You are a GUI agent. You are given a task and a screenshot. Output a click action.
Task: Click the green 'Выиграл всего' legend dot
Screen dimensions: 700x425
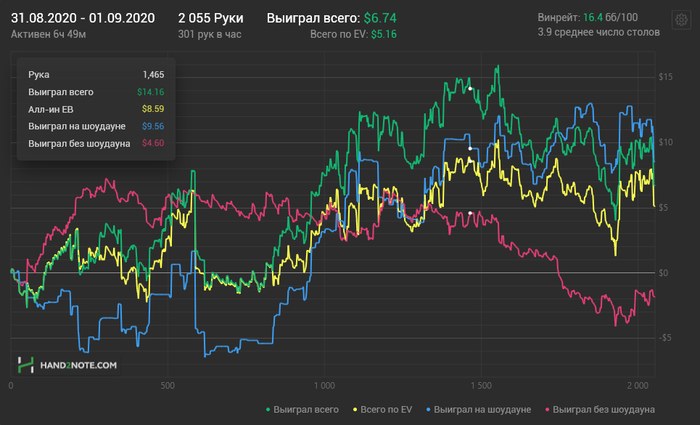click(268, 409)
